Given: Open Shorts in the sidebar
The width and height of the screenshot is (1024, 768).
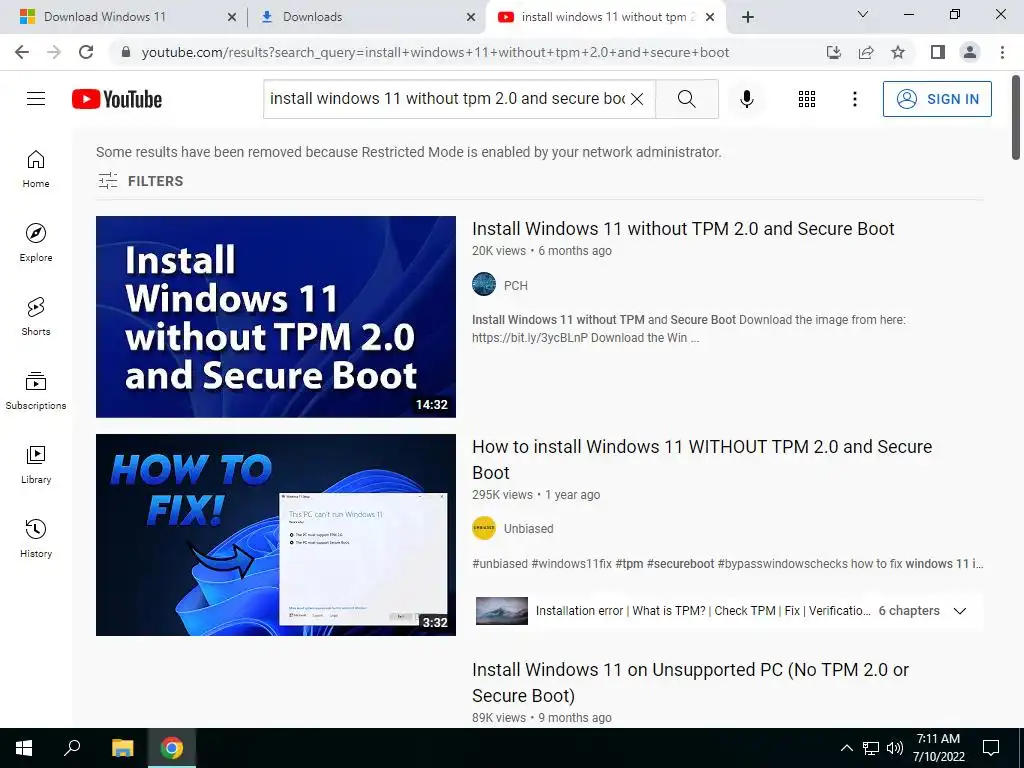Looking at the screenshot, I should (x=36, y=317).
